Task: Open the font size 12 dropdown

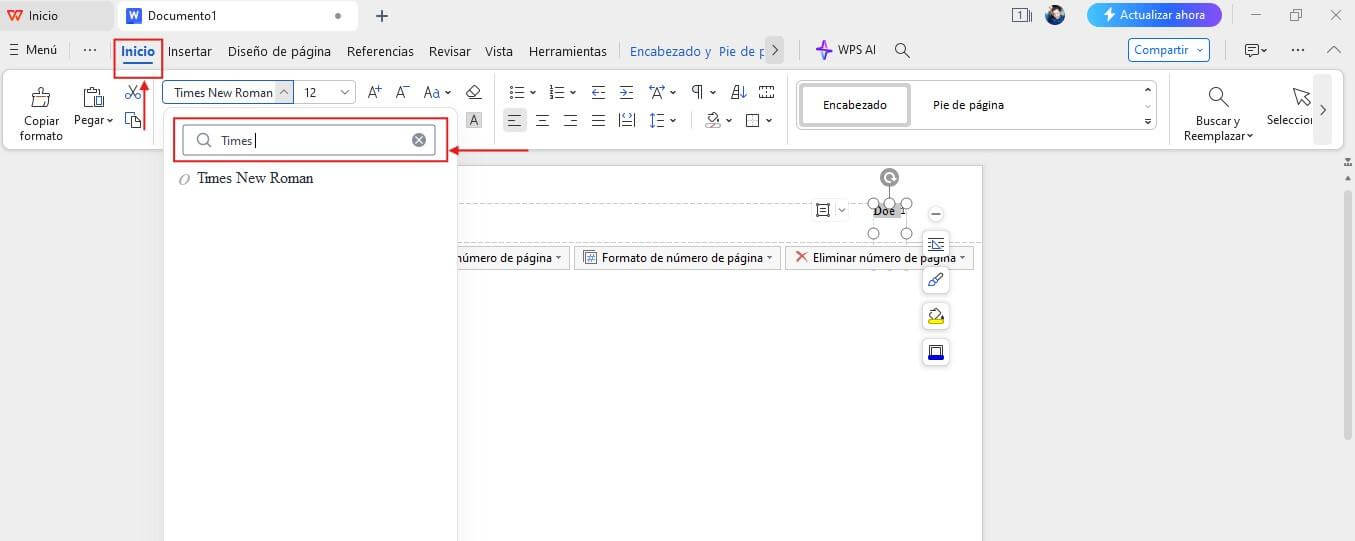Action: click(346, 92)
